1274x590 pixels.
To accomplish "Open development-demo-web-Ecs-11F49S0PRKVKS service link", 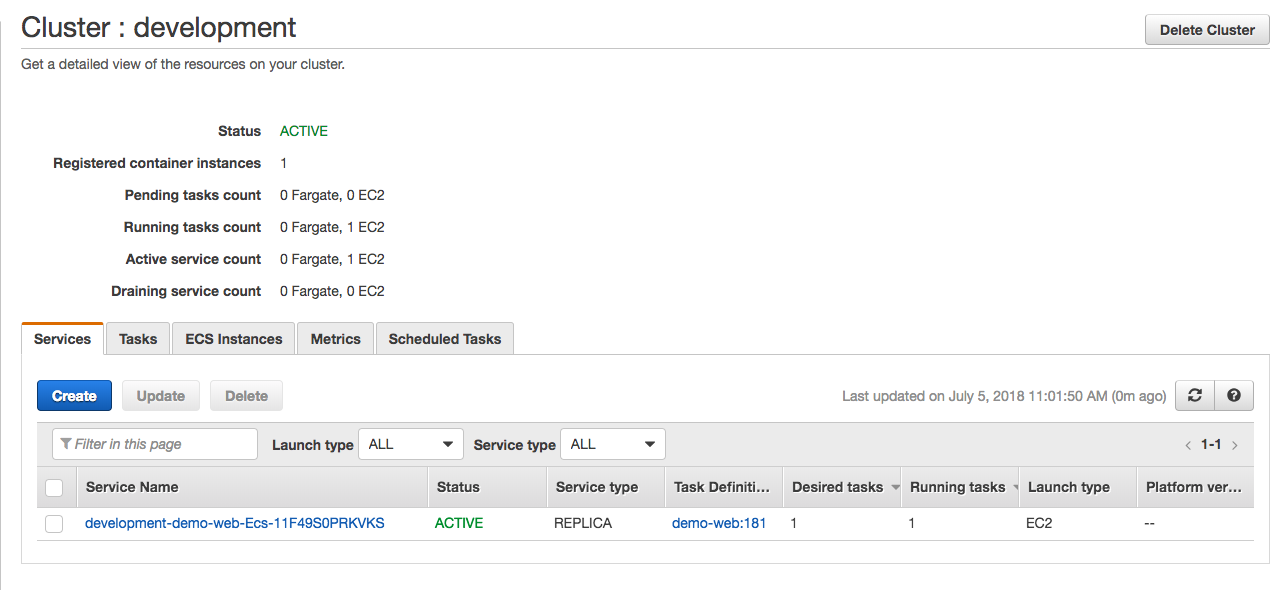I will point(235,523).
